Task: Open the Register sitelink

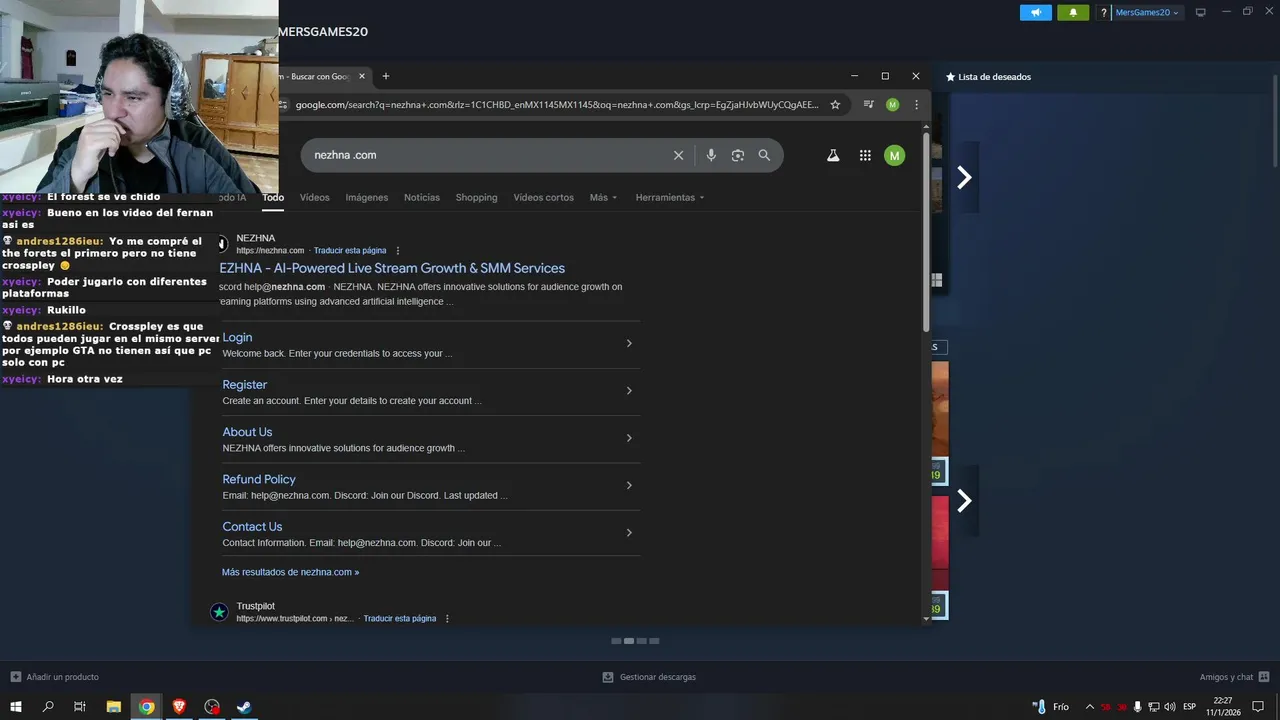Action: coord(245,385)
